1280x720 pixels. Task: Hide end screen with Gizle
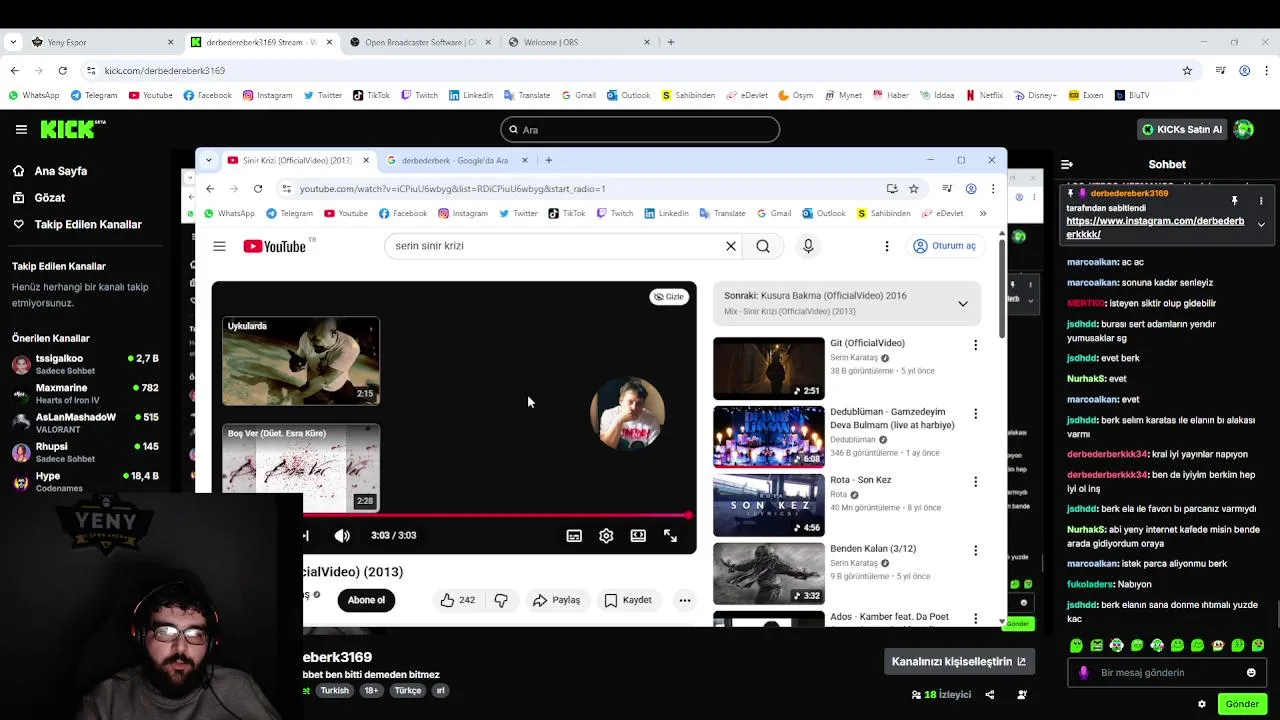click(669, 297)
